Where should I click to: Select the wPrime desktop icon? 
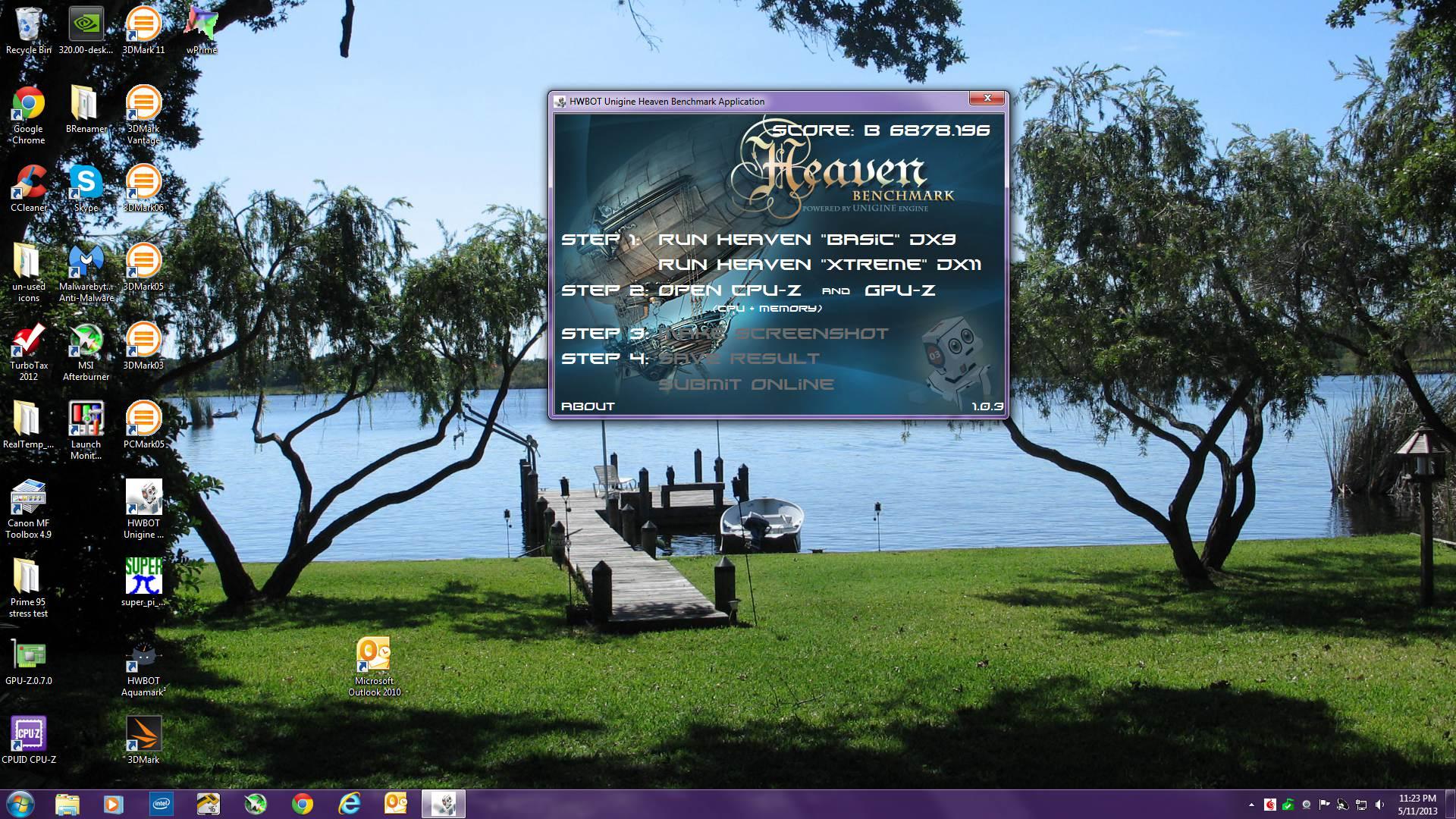[x=202, y=31]
